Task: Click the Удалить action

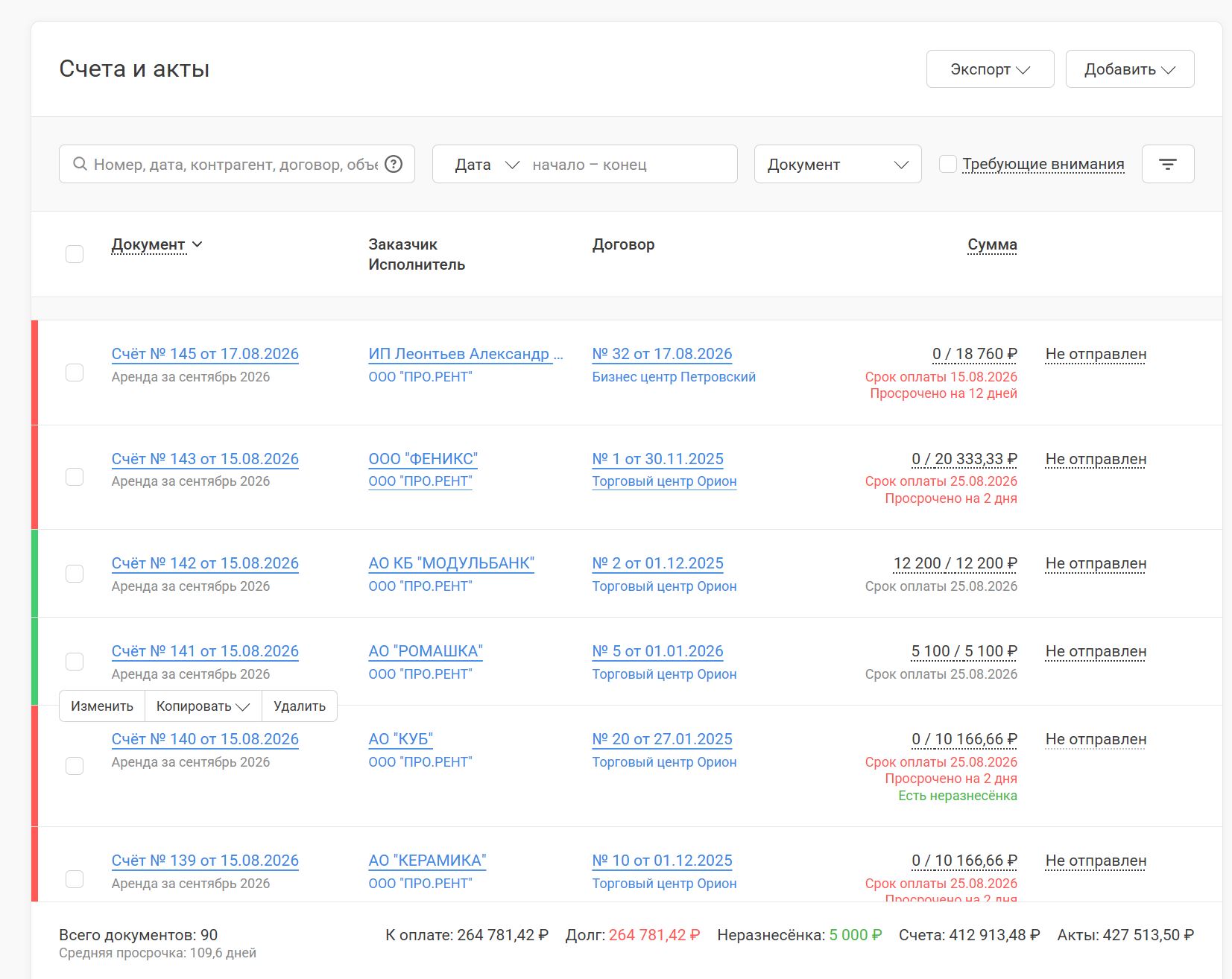Action: [300, 706]
